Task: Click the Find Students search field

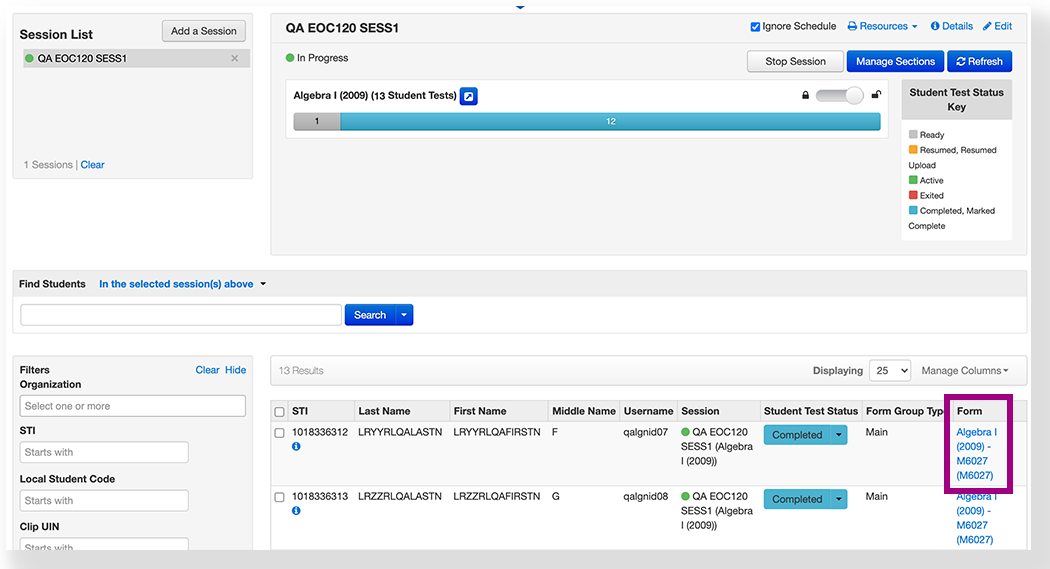Action: tap(181, 315)
